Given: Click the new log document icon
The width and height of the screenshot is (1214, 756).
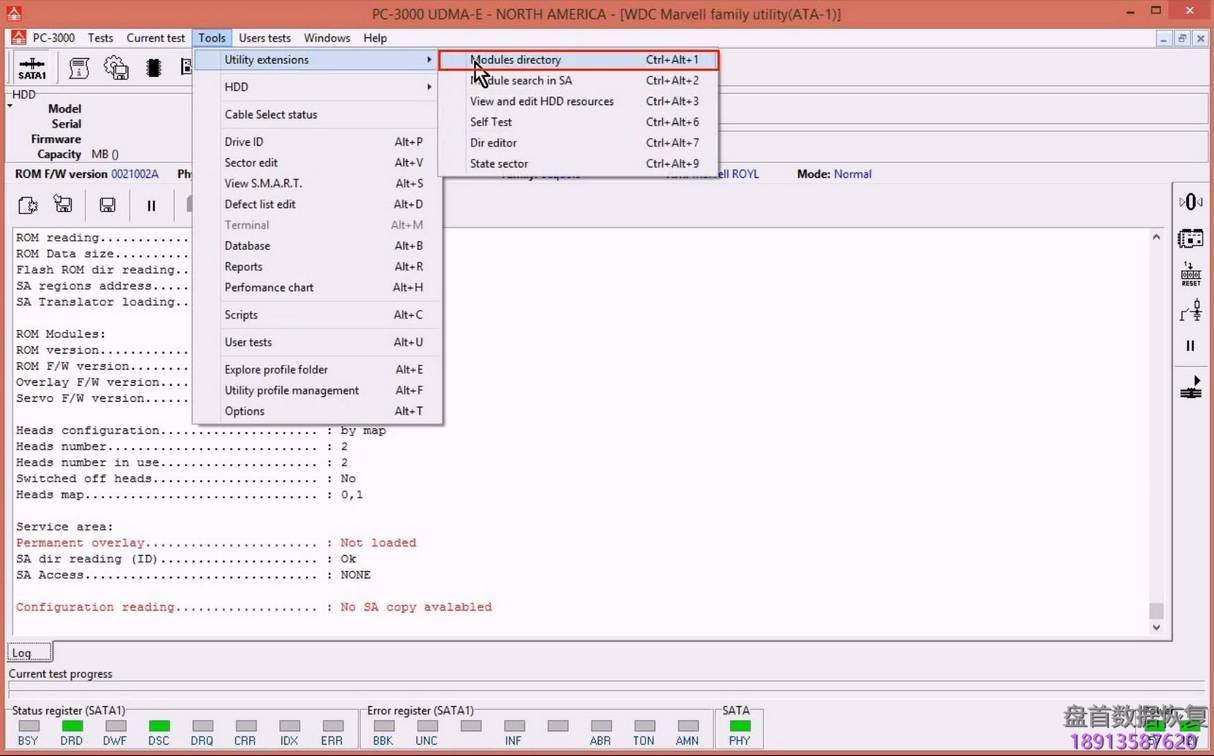Looking at the screenshot, I should (27, 204).
